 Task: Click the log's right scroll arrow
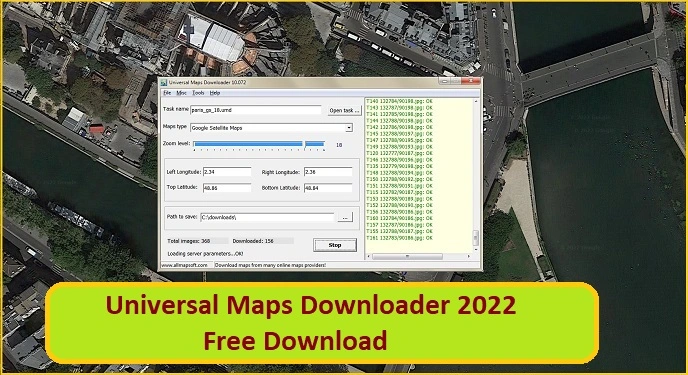pos(469,256)
